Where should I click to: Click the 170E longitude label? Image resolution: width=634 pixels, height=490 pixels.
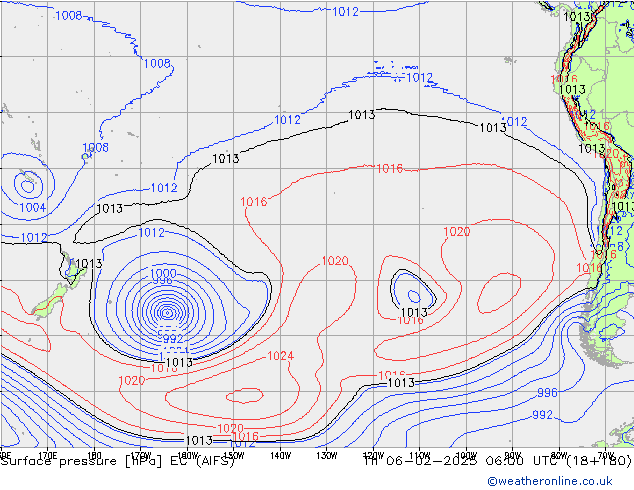click(x=48, y=456)
